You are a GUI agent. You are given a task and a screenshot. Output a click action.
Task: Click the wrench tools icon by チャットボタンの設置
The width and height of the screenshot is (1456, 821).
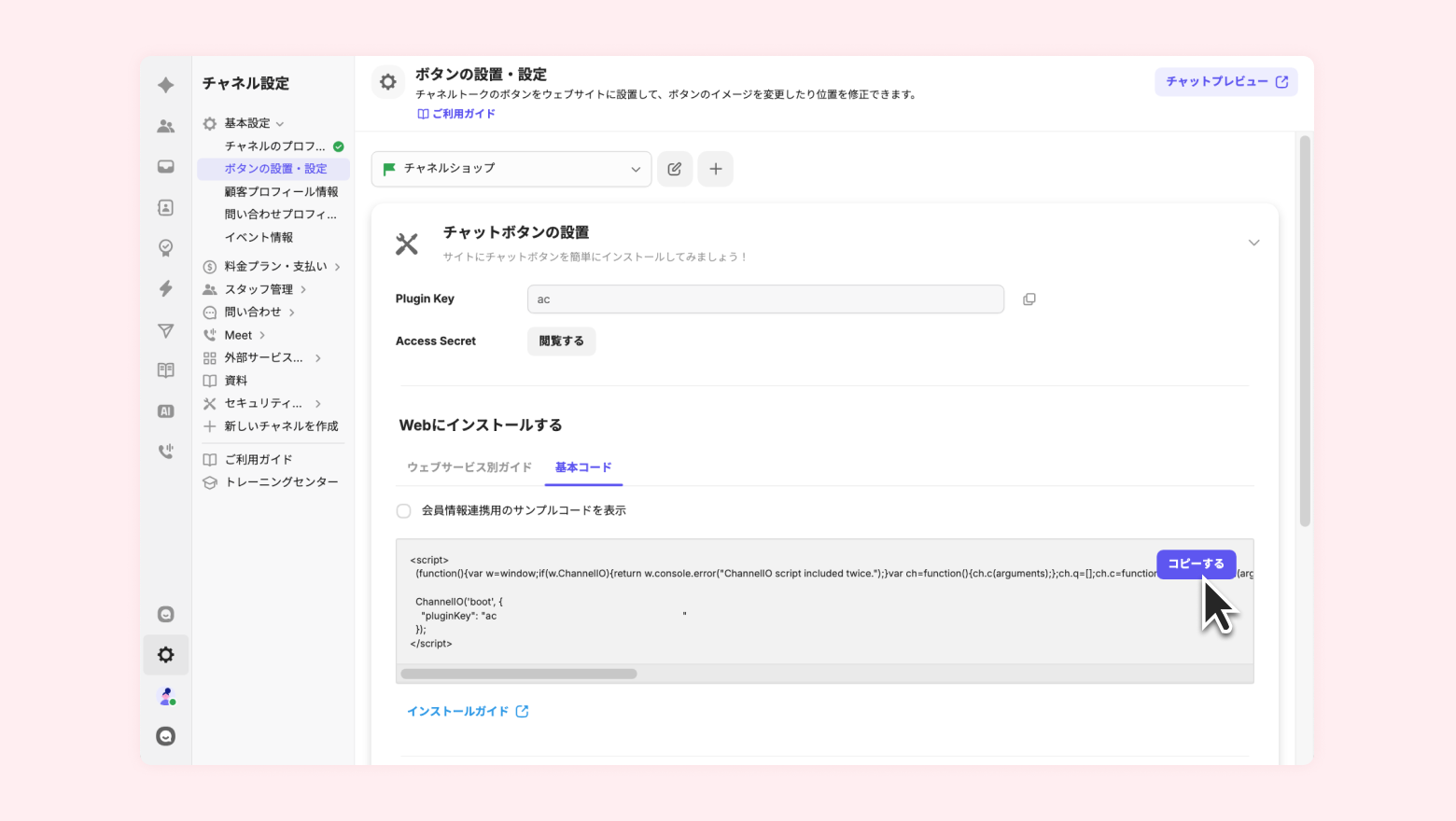pos(407,244)
